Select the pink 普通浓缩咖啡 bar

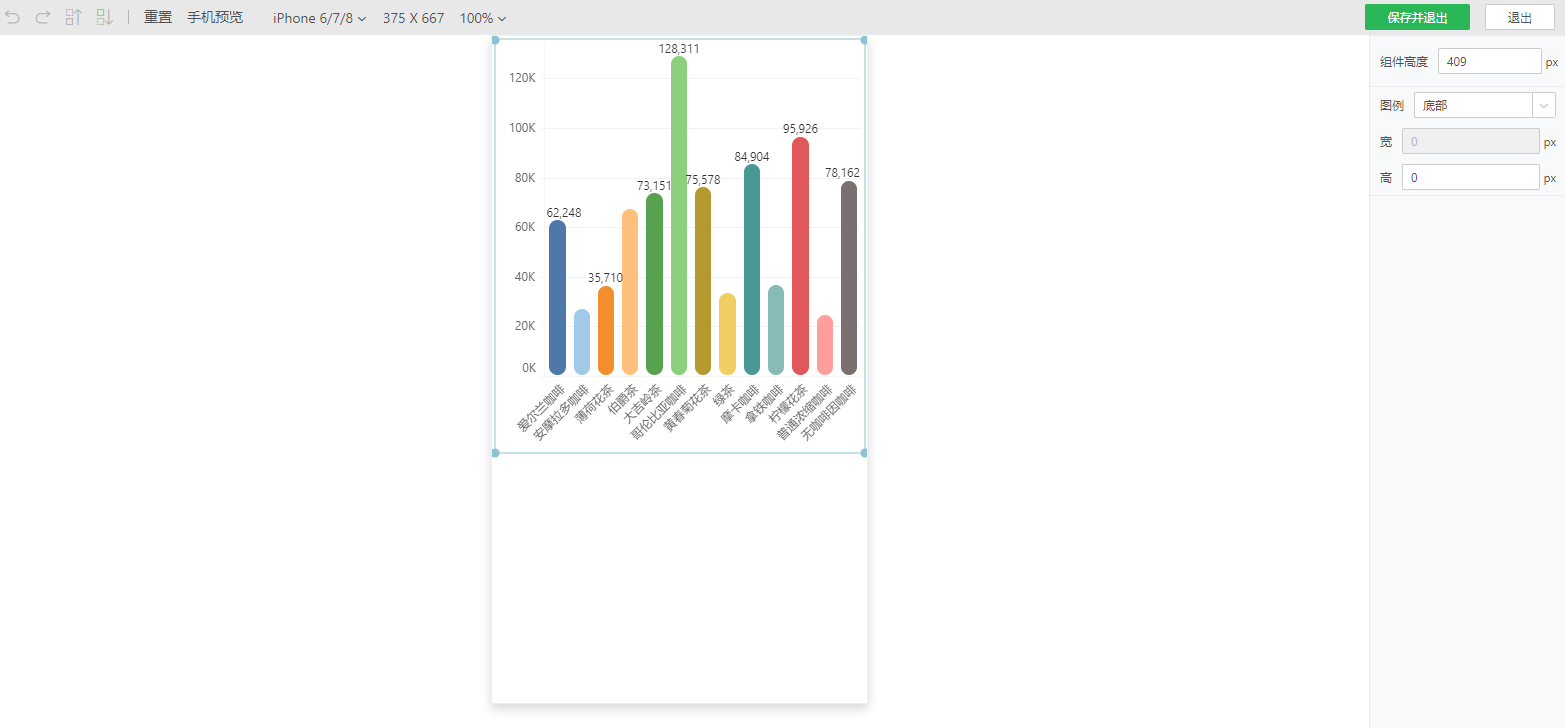pyautogui.click(x=825, y=345)
